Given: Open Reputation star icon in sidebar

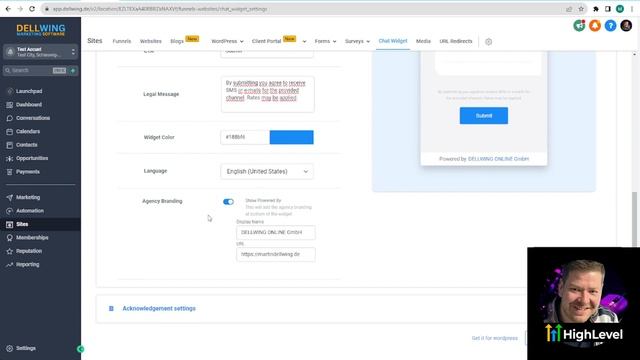Looking at the screenshot, I should point(10,251).
